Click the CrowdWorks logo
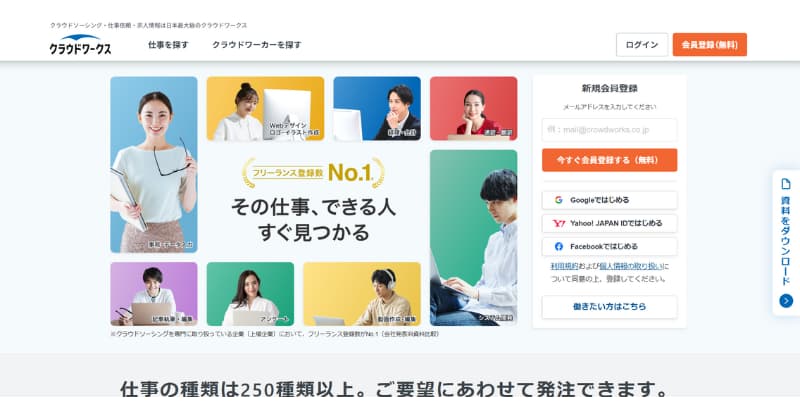Screen dimensions: 800x419 tap(80, 45)
